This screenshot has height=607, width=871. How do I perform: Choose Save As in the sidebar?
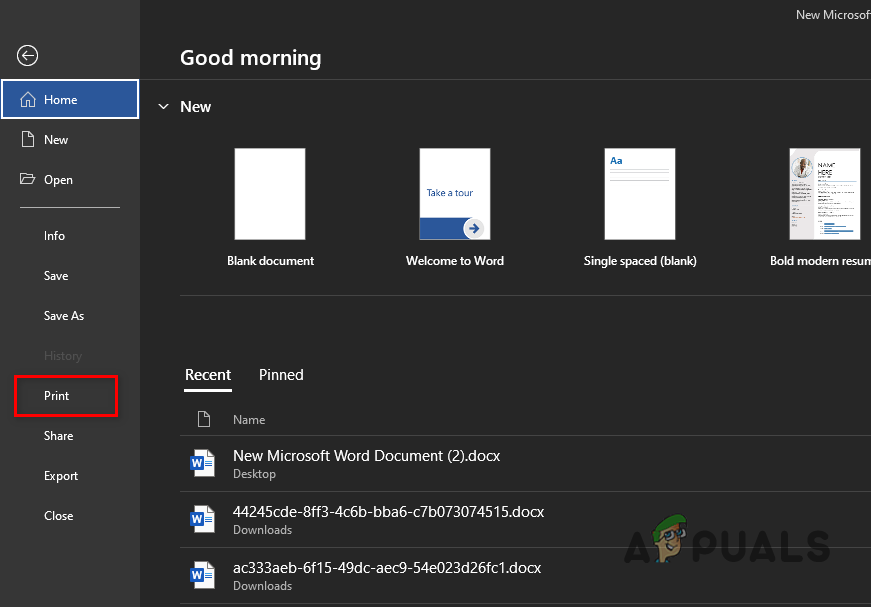coord(64,316)
